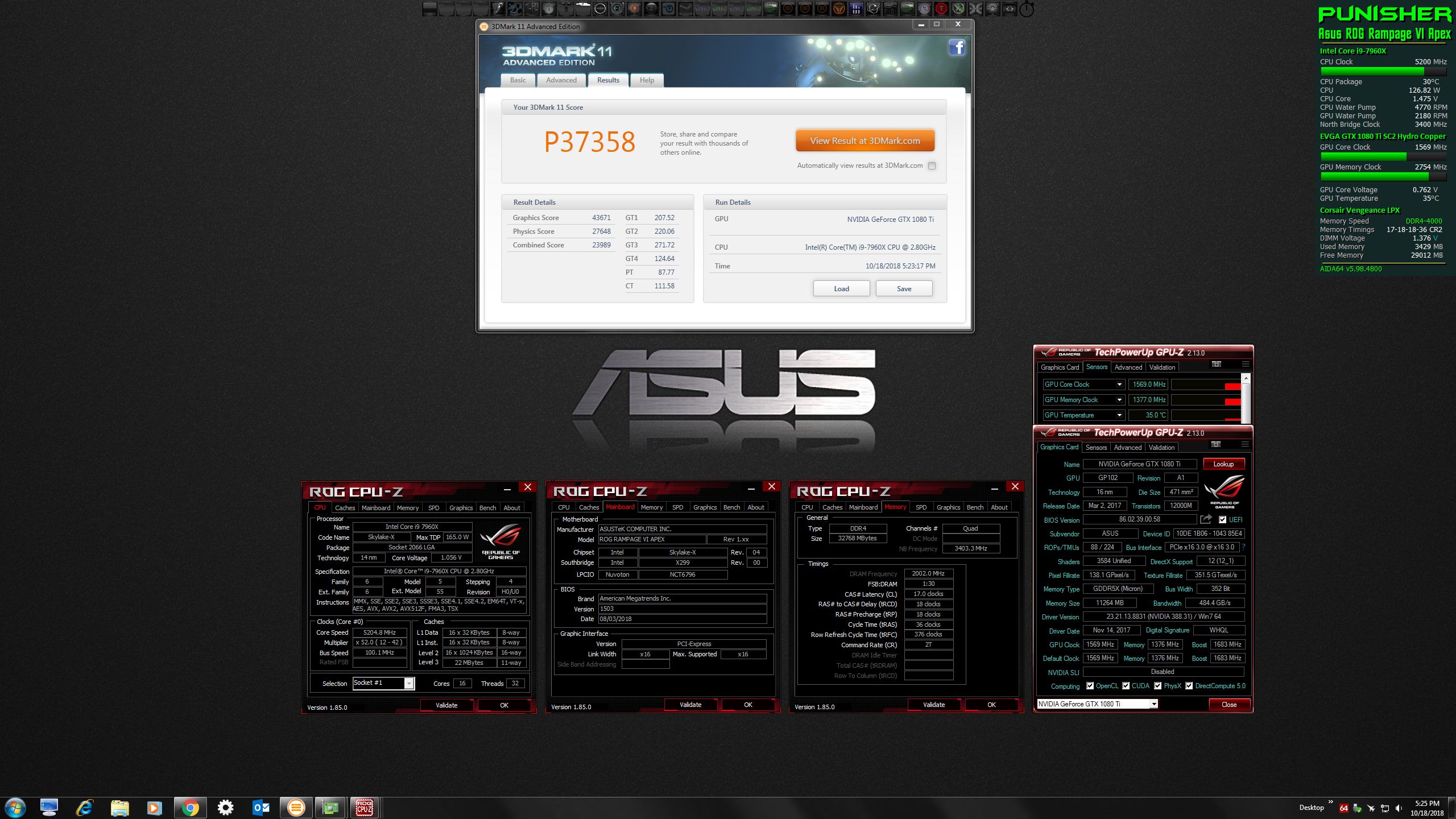This screenshot has width=1456, height=819.
Task: Toggle the UEFI checkbox in GPU-Z
Action: click(x=1222, y=520)
